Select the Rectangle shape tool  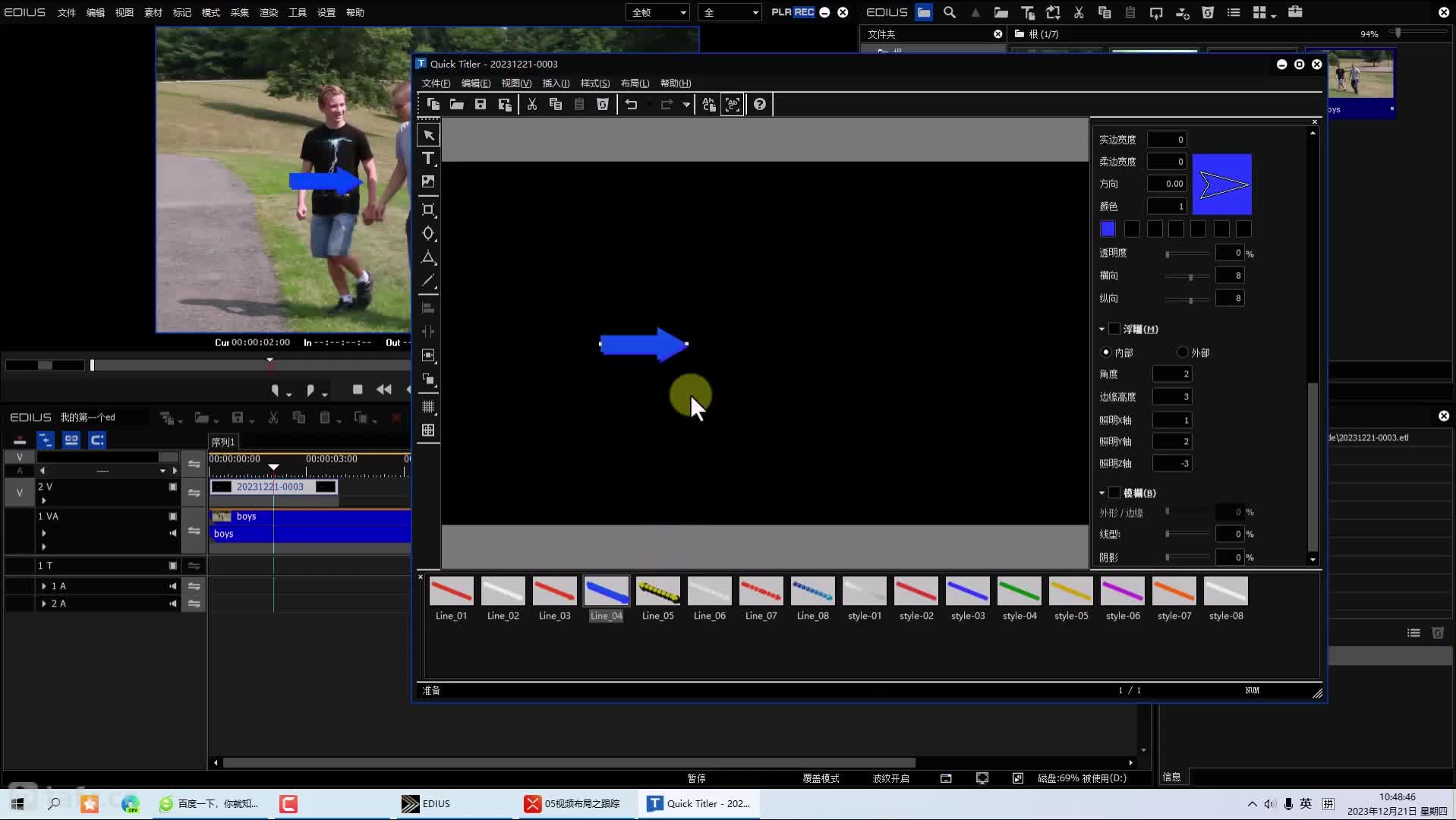[x=428, y=210]
